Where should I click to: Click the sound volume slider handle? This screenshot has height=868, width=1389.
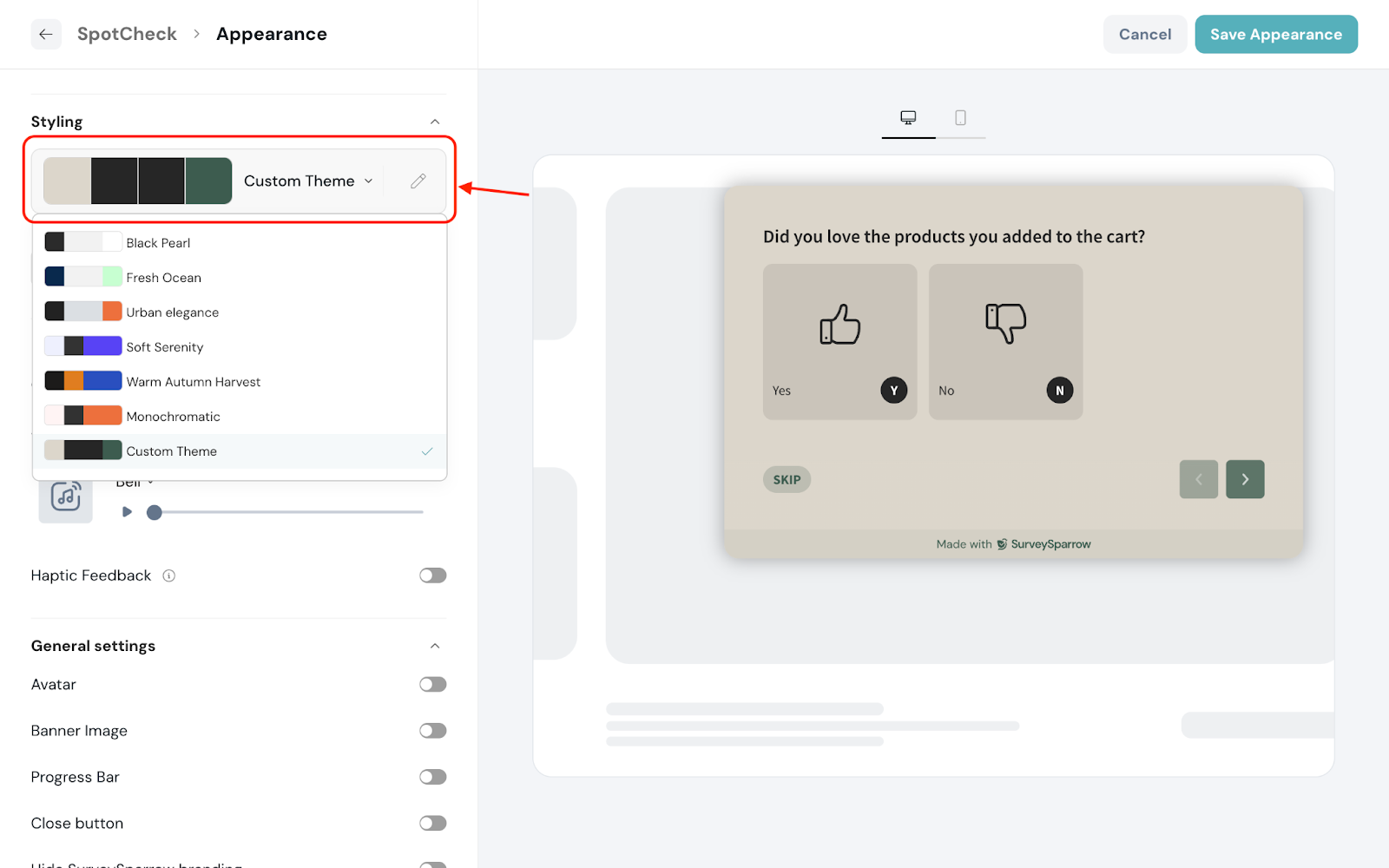pyautogui.click(x=155, y=512)
